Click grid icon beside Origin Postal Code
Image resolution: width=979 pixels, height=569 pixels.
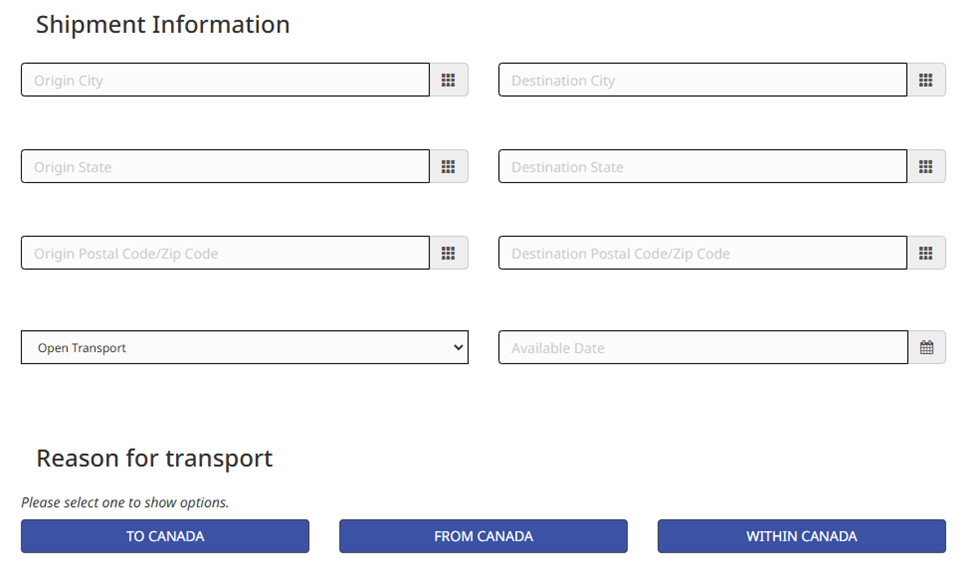448,253
